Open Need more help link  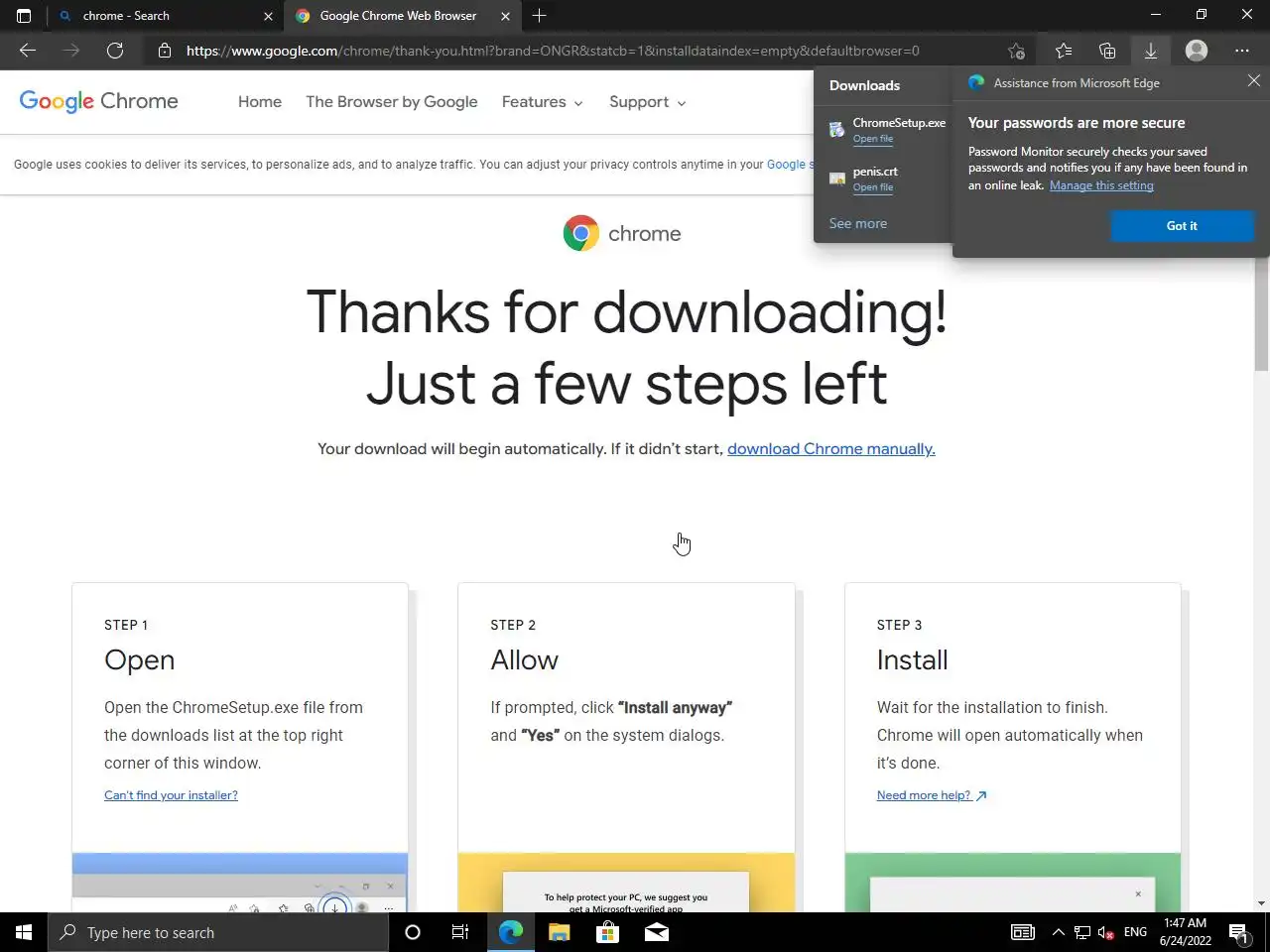pyautogui.click(x=932, y=795)
